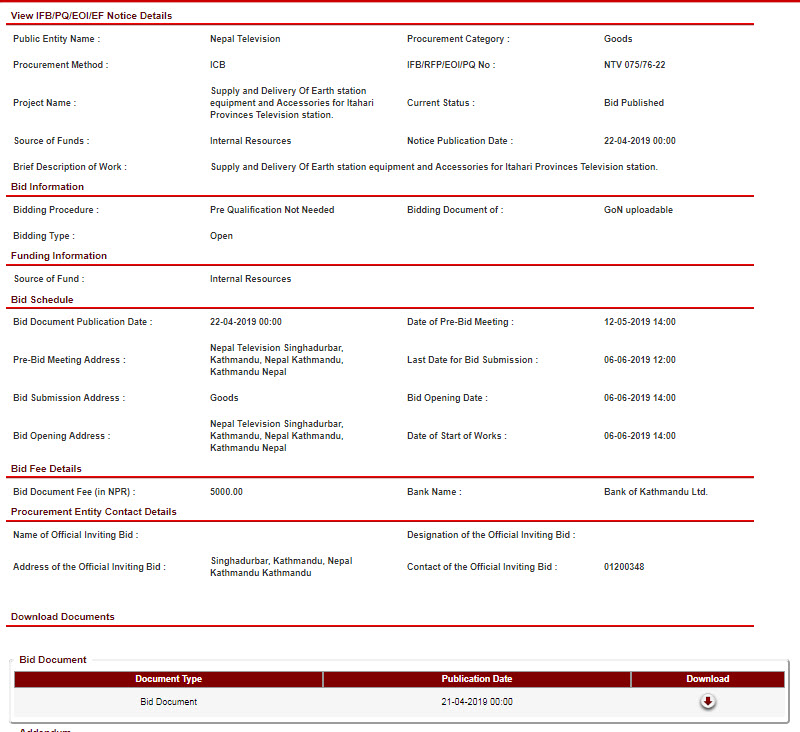This screenshot has width=800, height=732.
Task: Select the Bid Document row label
Action: point(168,702)
